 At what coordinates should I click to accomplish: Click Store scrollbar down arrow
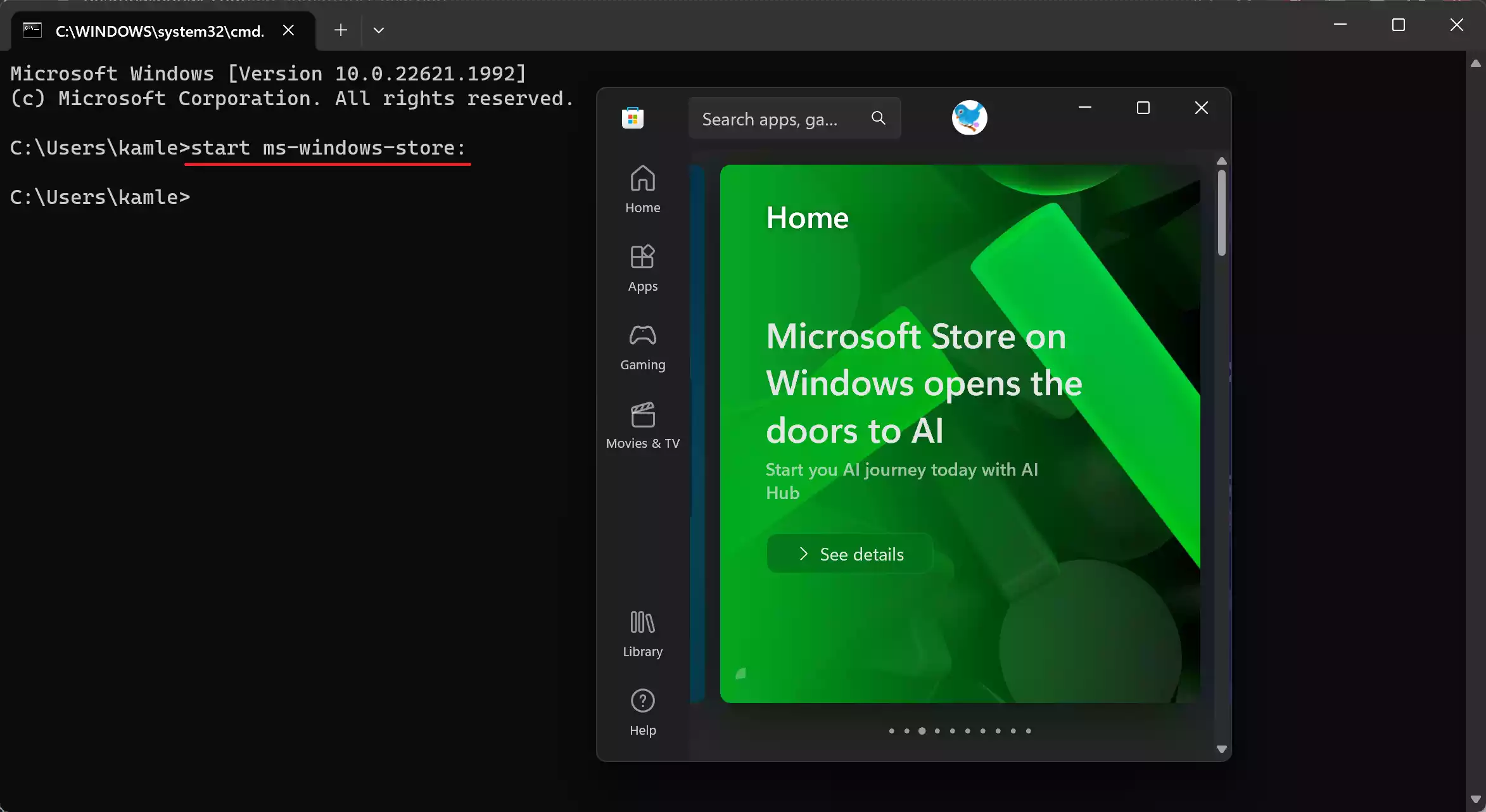click(x=1221, y=749)
